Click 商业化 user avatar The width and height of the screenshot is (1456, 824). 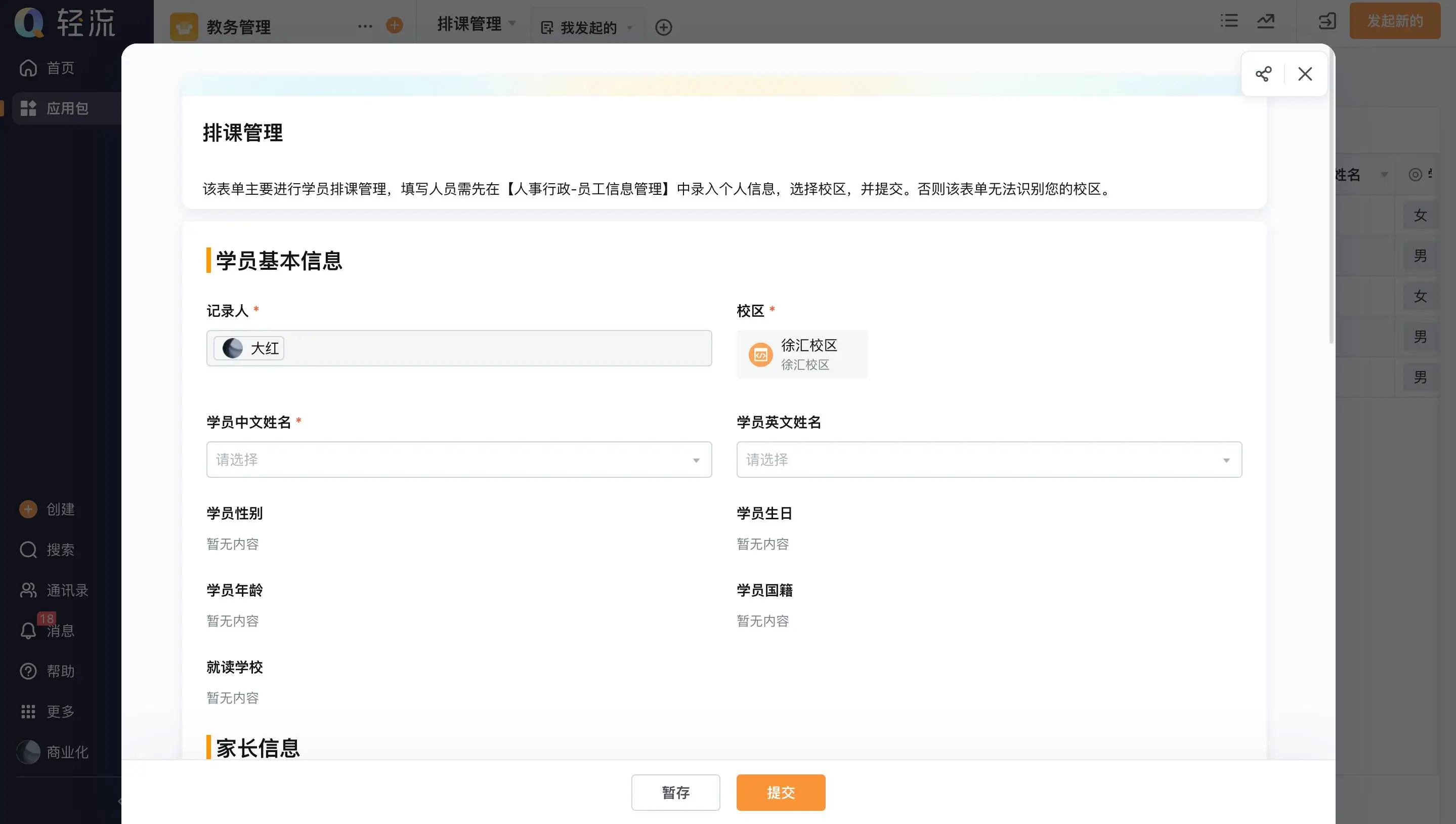28,752
